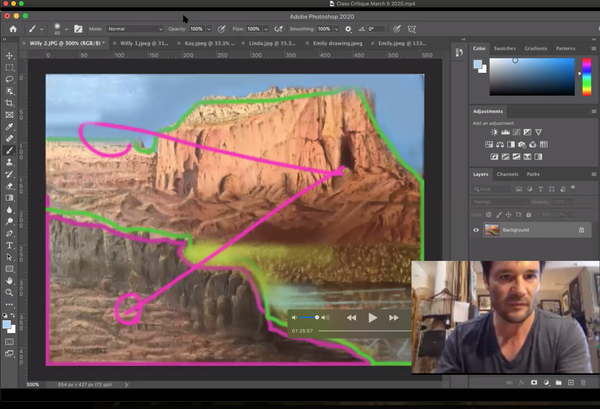This screenshot has width=600, height=409.
Task: Select the Crop tool
Action: coord(10,102)
